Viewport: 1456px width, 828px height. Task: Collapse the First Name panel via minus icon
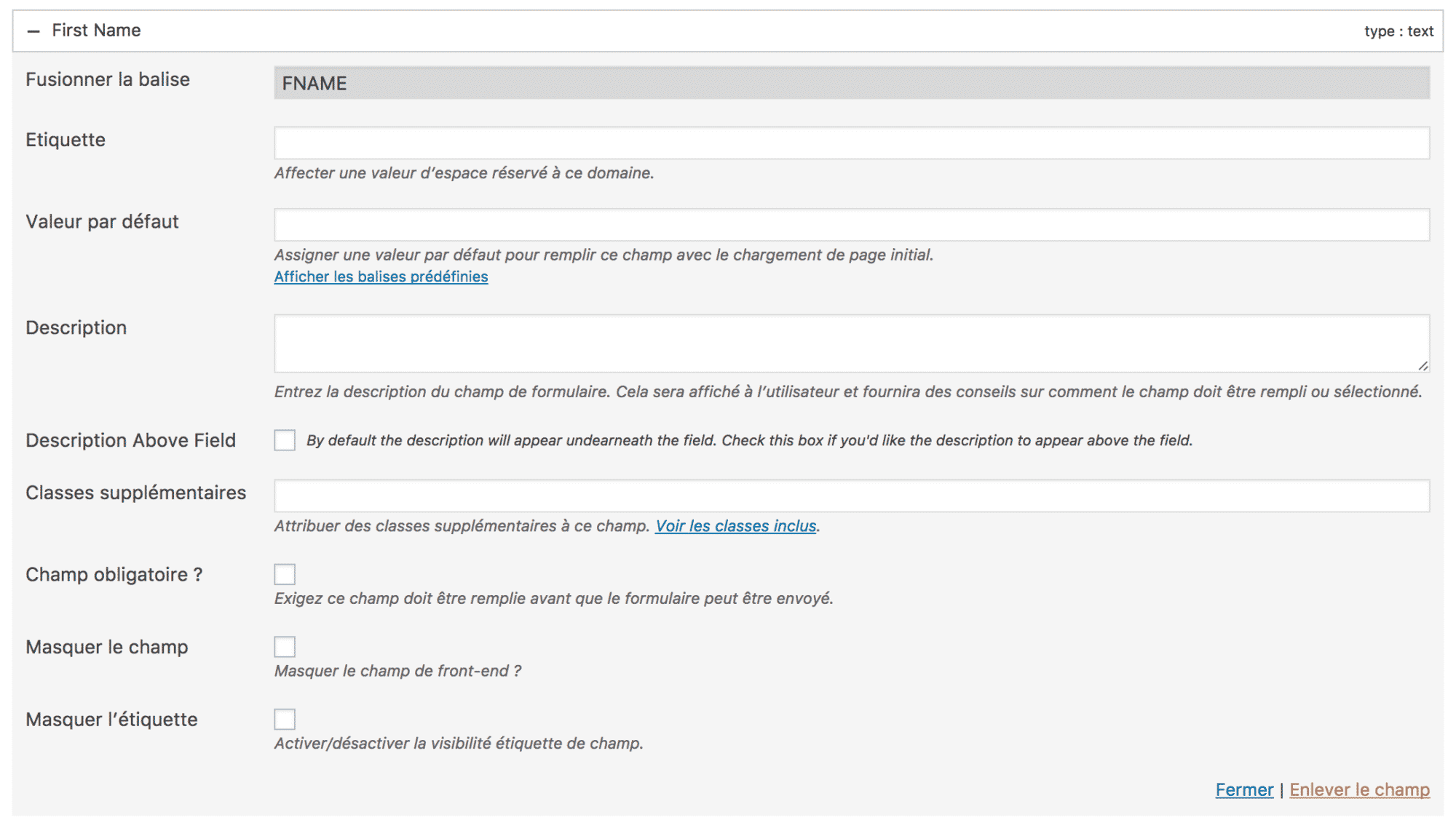32,31
